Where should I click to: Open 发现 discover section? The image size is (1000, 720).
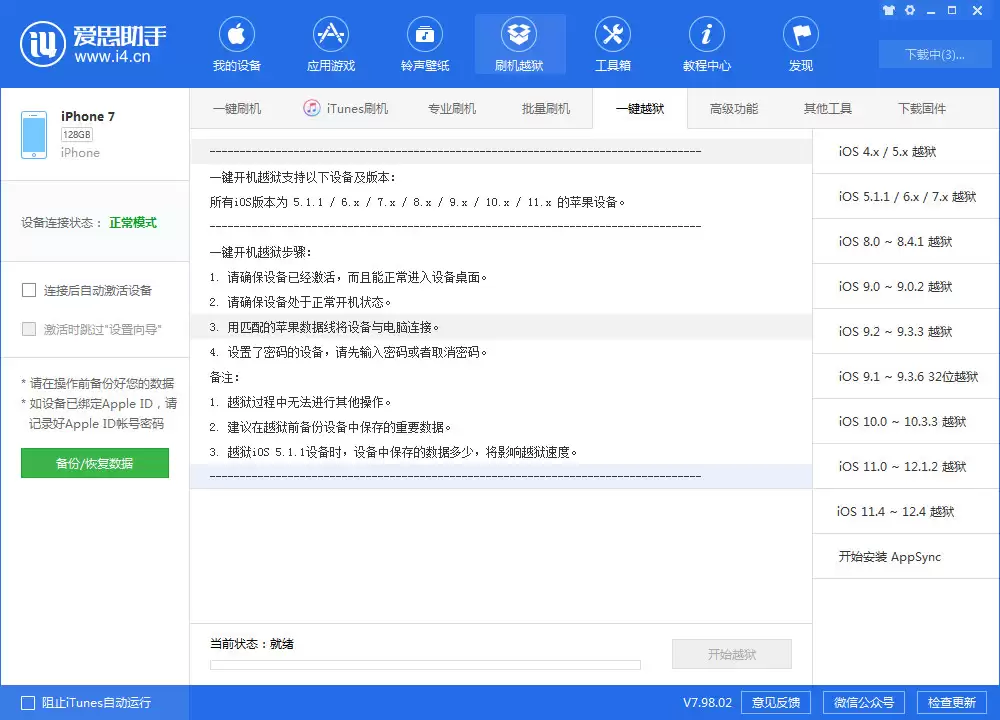[801, 44]
